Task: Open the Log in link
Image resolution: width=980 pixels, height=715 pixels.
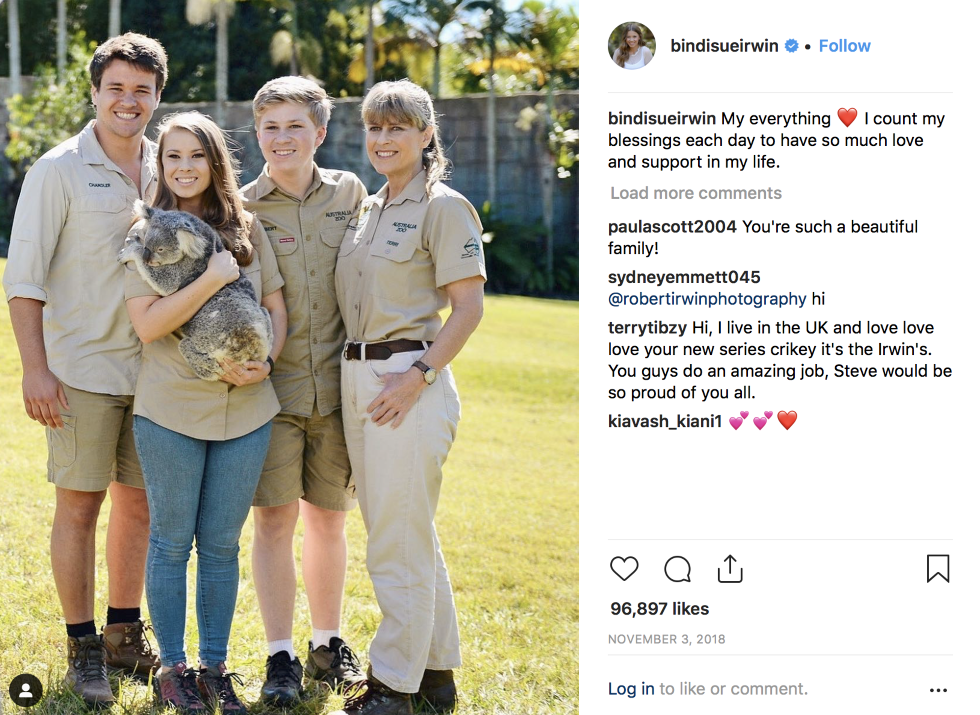Action: coord(631,689)
